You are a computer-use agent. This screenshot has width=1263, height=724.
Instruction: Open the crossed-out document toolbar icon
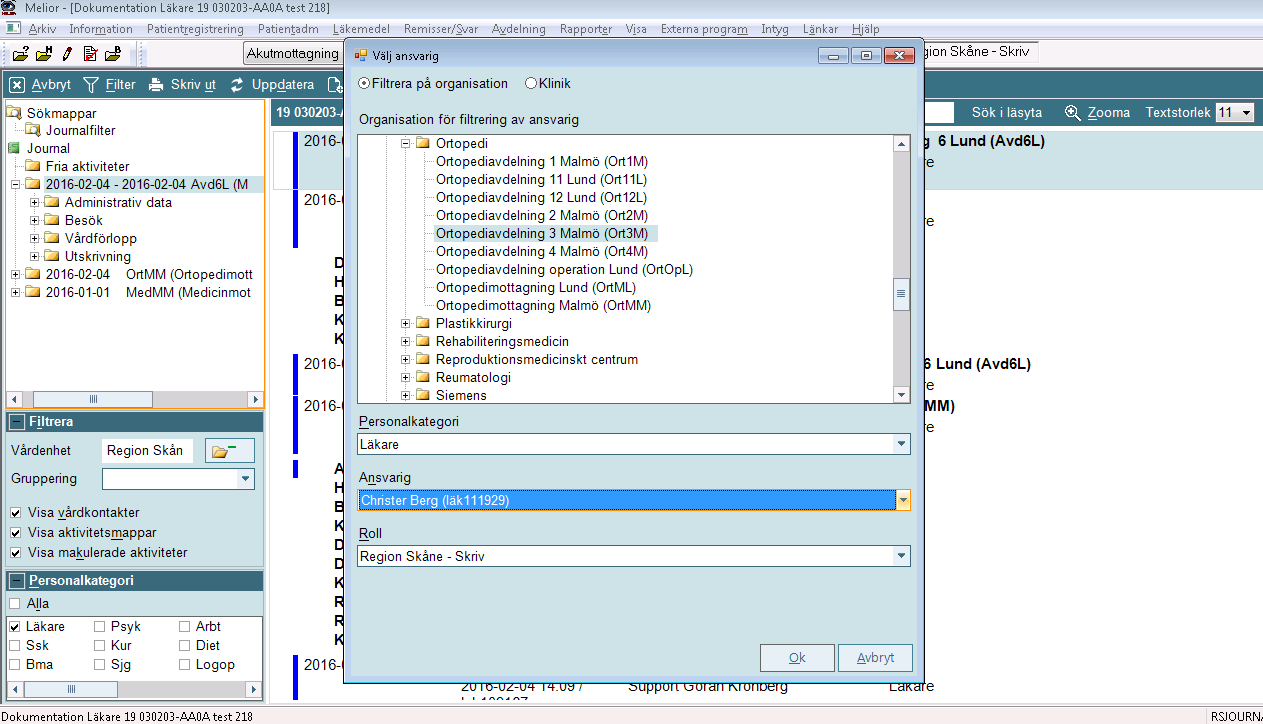point(90,53)
